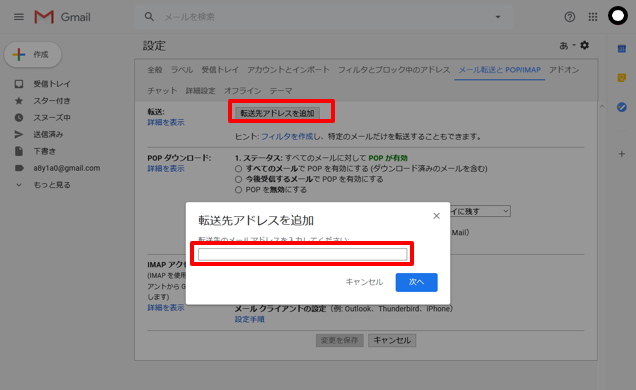Image resolution: width=636 pixels, height=390 pixels.
Task: Click the forwarding email address input field
Action: 302,254
